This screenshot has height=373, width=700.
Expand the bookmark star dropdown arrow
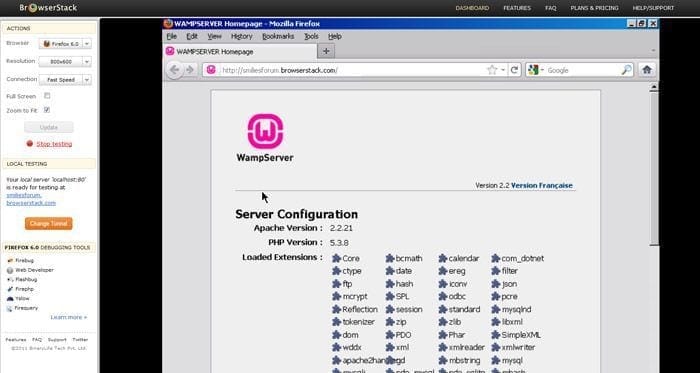click(503, 70)
